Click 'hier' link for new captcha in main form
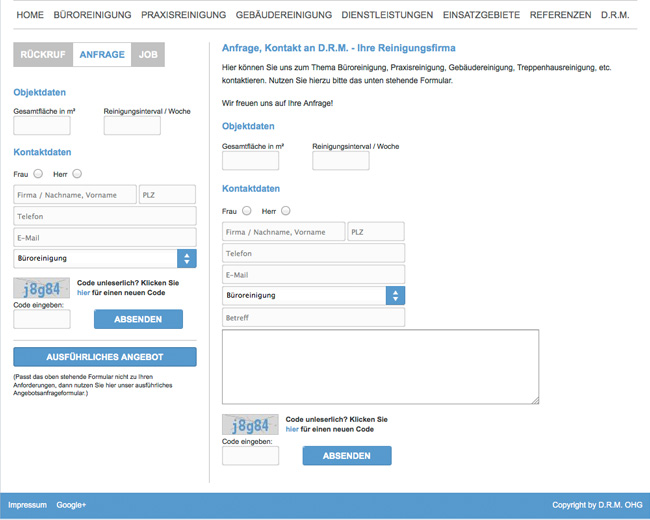This screenshot has height=520, width=650. (x=292, y=429)
